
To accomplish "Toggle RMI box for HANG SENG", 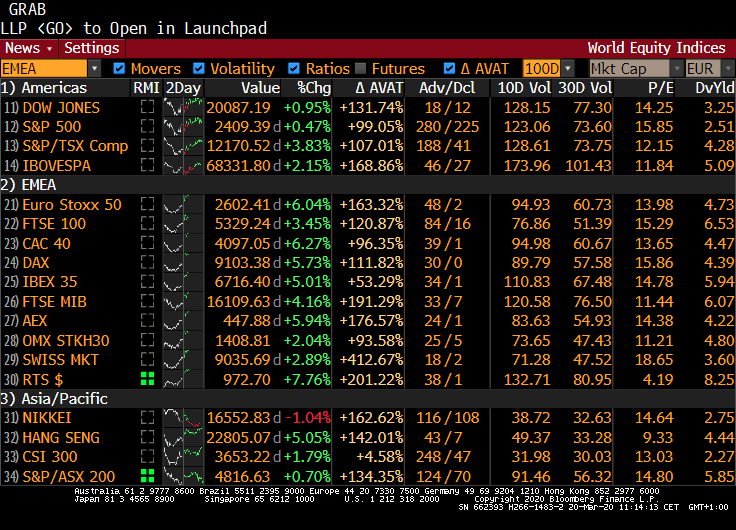I will pos(147,437).
